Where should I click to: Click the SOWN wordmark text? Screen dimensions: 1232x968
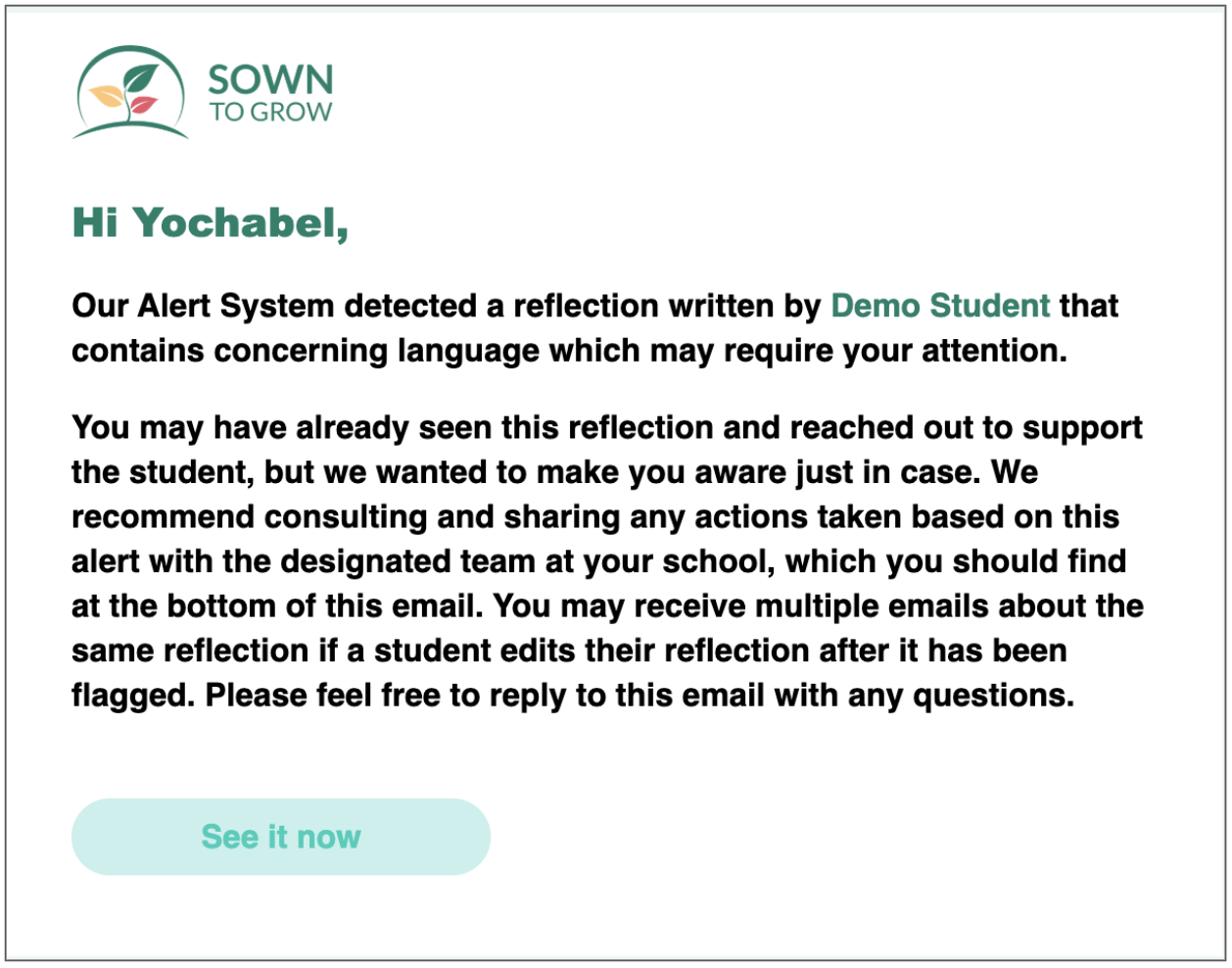(x=270, y=79)
